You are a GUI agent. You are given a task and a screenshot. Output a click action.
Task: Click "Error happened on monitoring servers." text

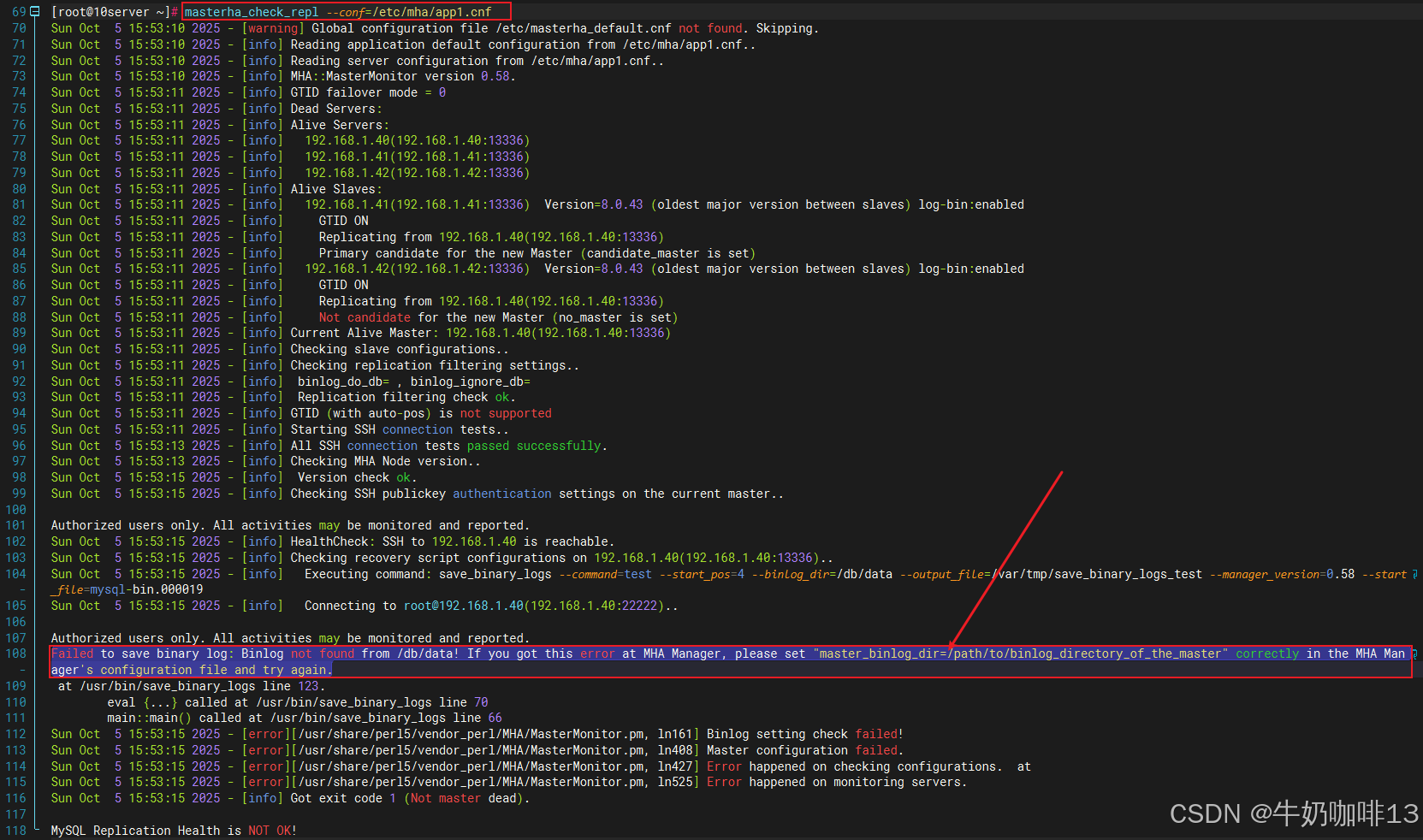click(x=837, y=782)
